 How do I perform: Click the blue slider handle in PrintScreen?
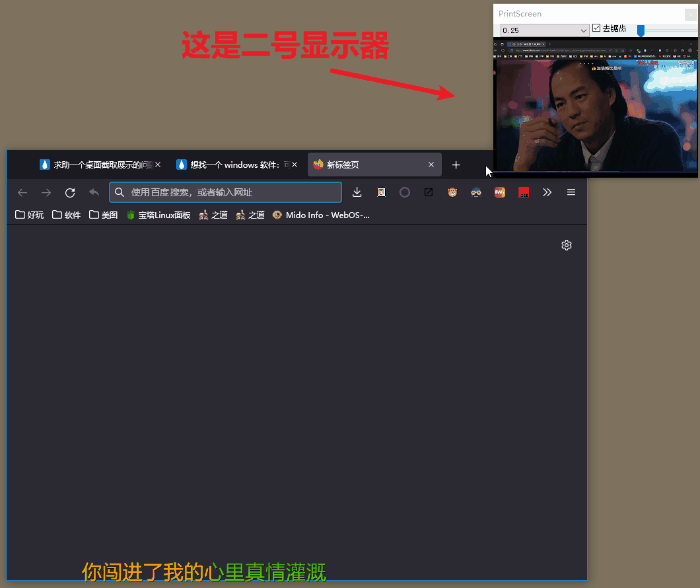(x=640, y=30)
